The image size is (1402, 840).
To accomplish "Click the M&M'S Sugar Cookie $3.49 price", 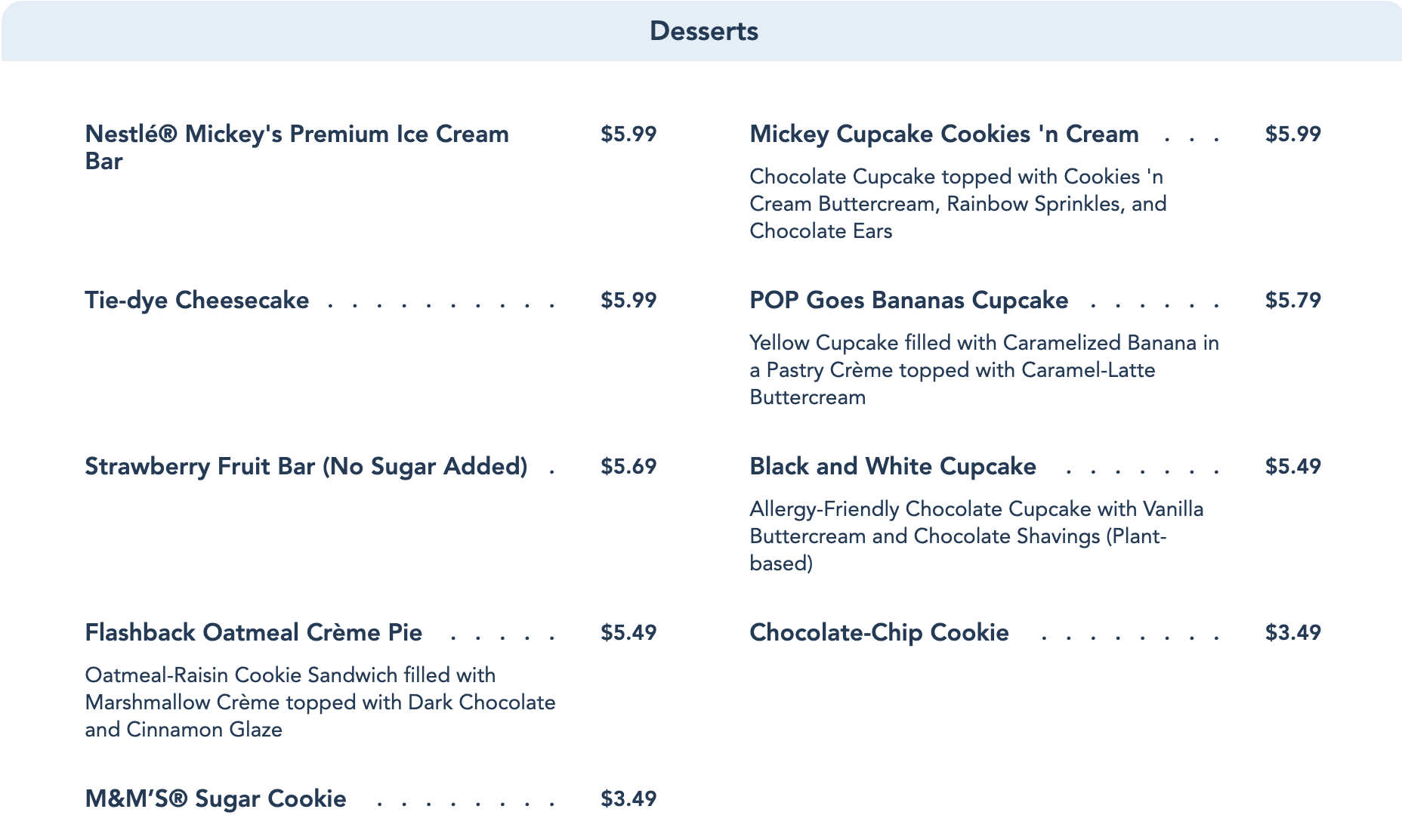I will 628,798.
